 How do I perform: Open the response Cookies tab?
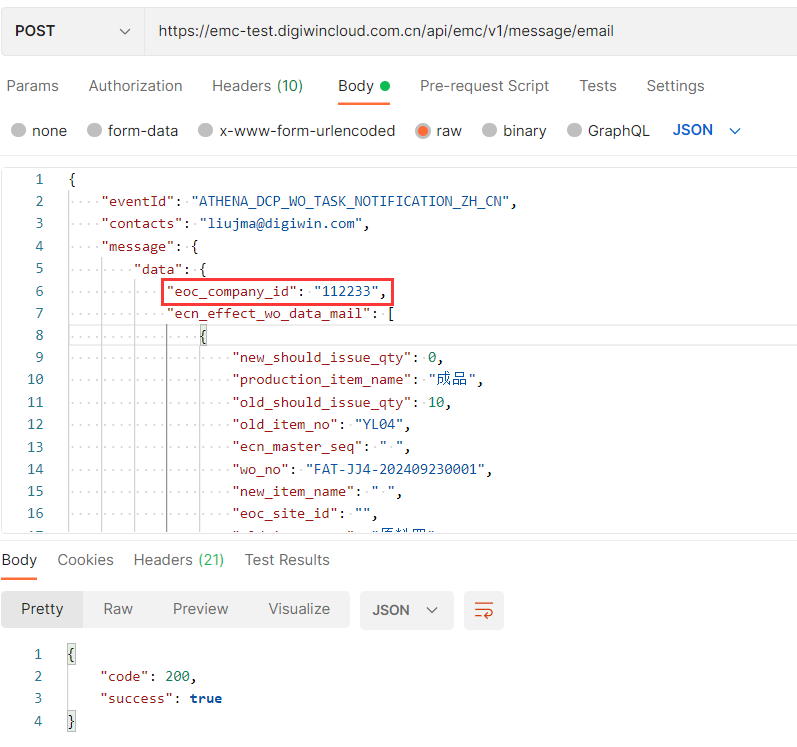85,560
